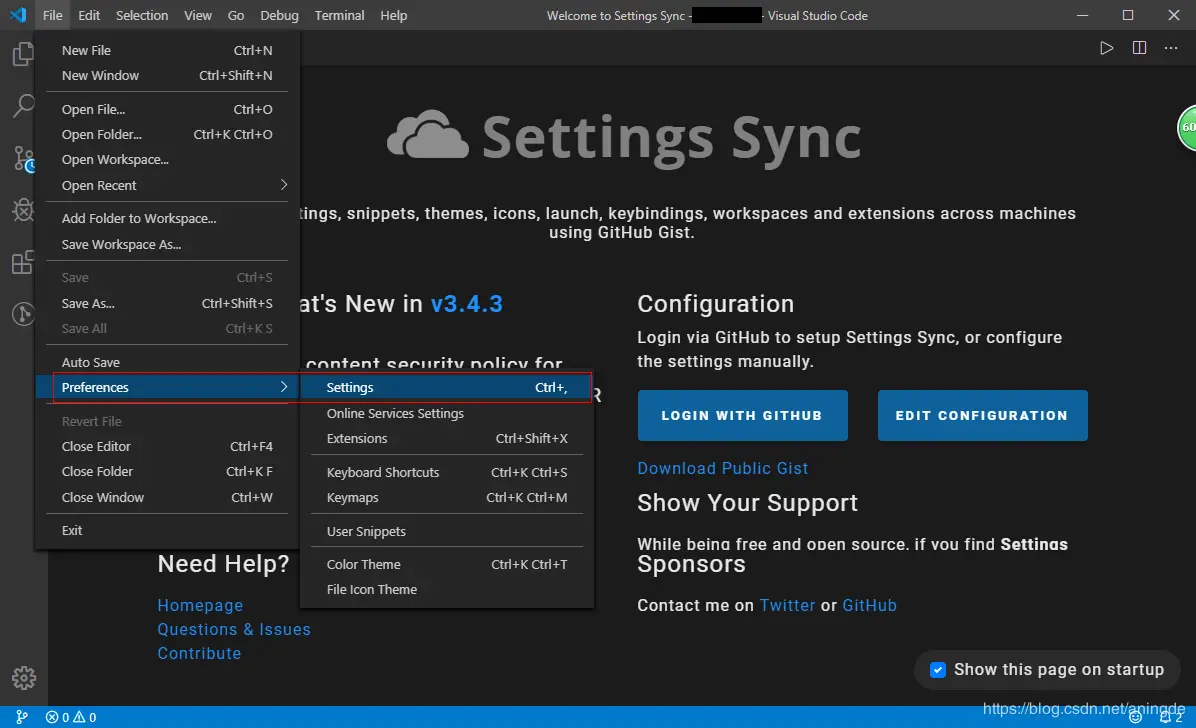Open the Explorer view in activity bar
The image size is (1196, 728).
(22, 55)
